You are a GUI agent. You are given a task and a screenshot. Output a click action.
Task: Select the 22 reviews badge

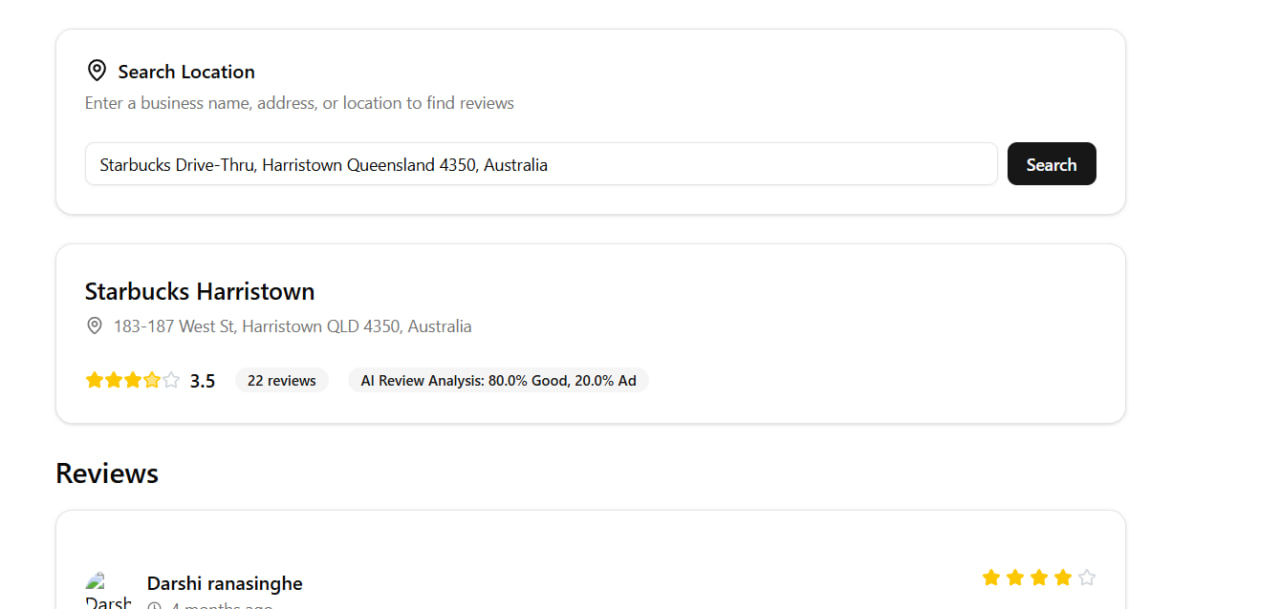[282, 380]
